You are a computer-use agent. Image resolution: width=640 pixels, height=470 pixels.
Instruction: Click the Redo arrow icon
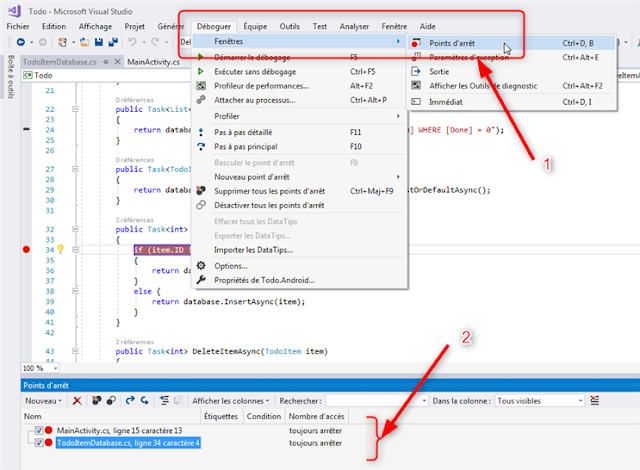click(155, 42)
